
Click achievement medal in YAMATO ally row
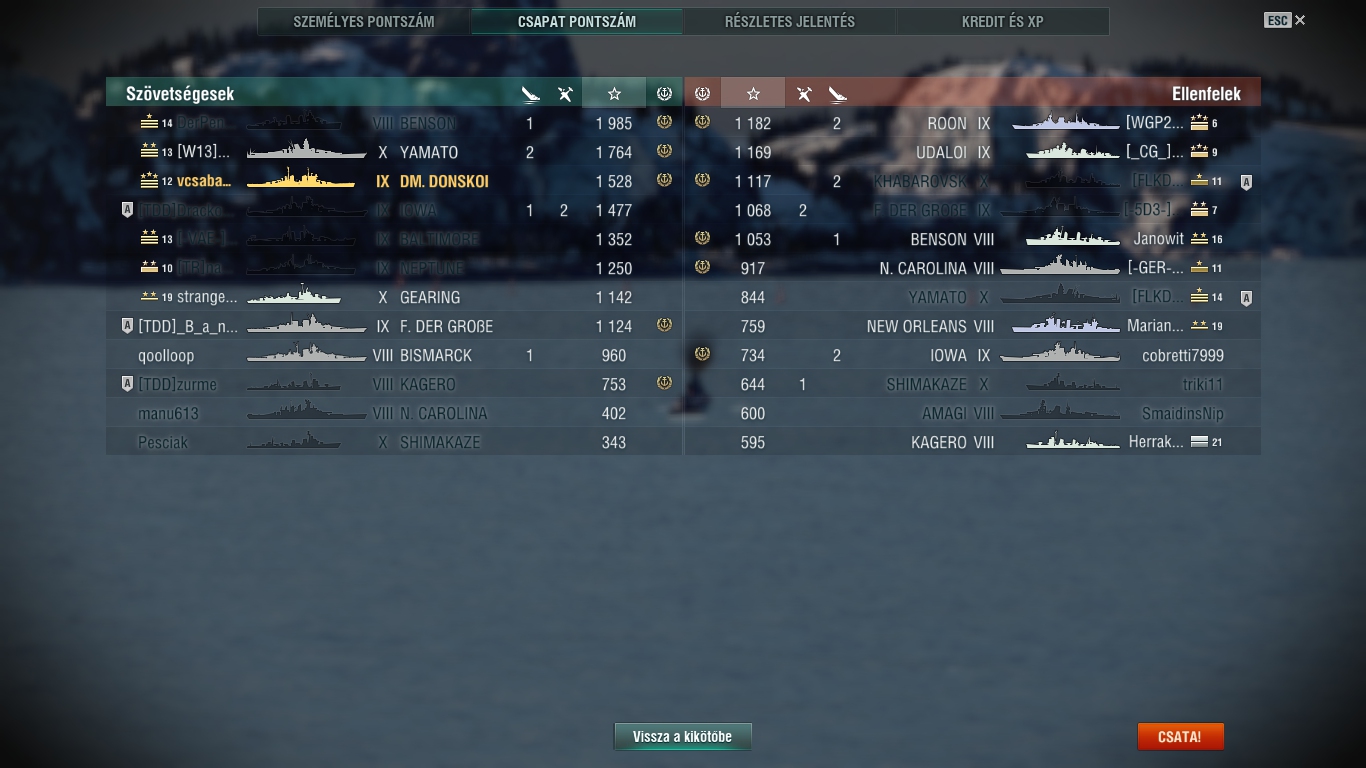(x=664, y=152)
